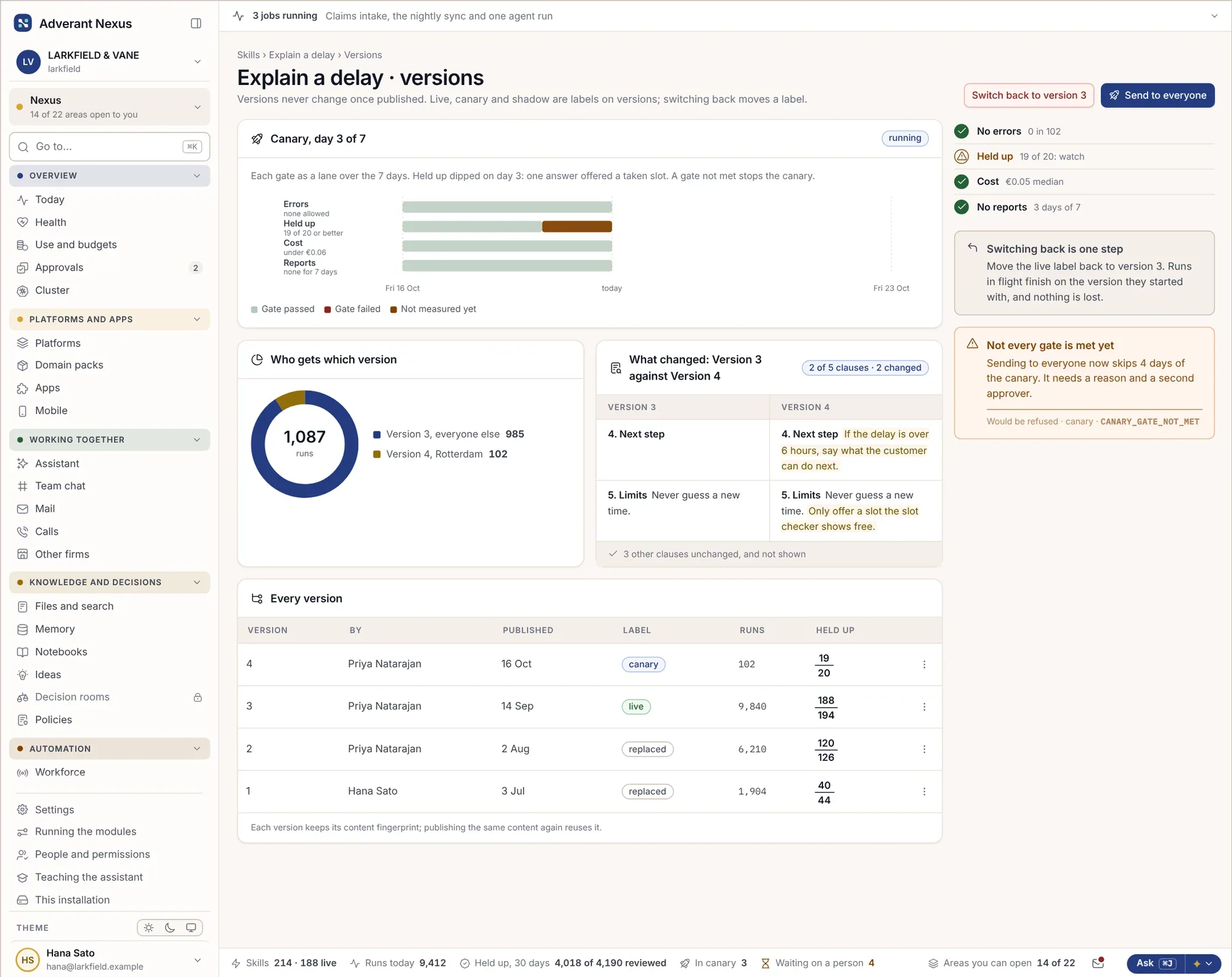Collapse the Working Together section

[x=110, y=440]
